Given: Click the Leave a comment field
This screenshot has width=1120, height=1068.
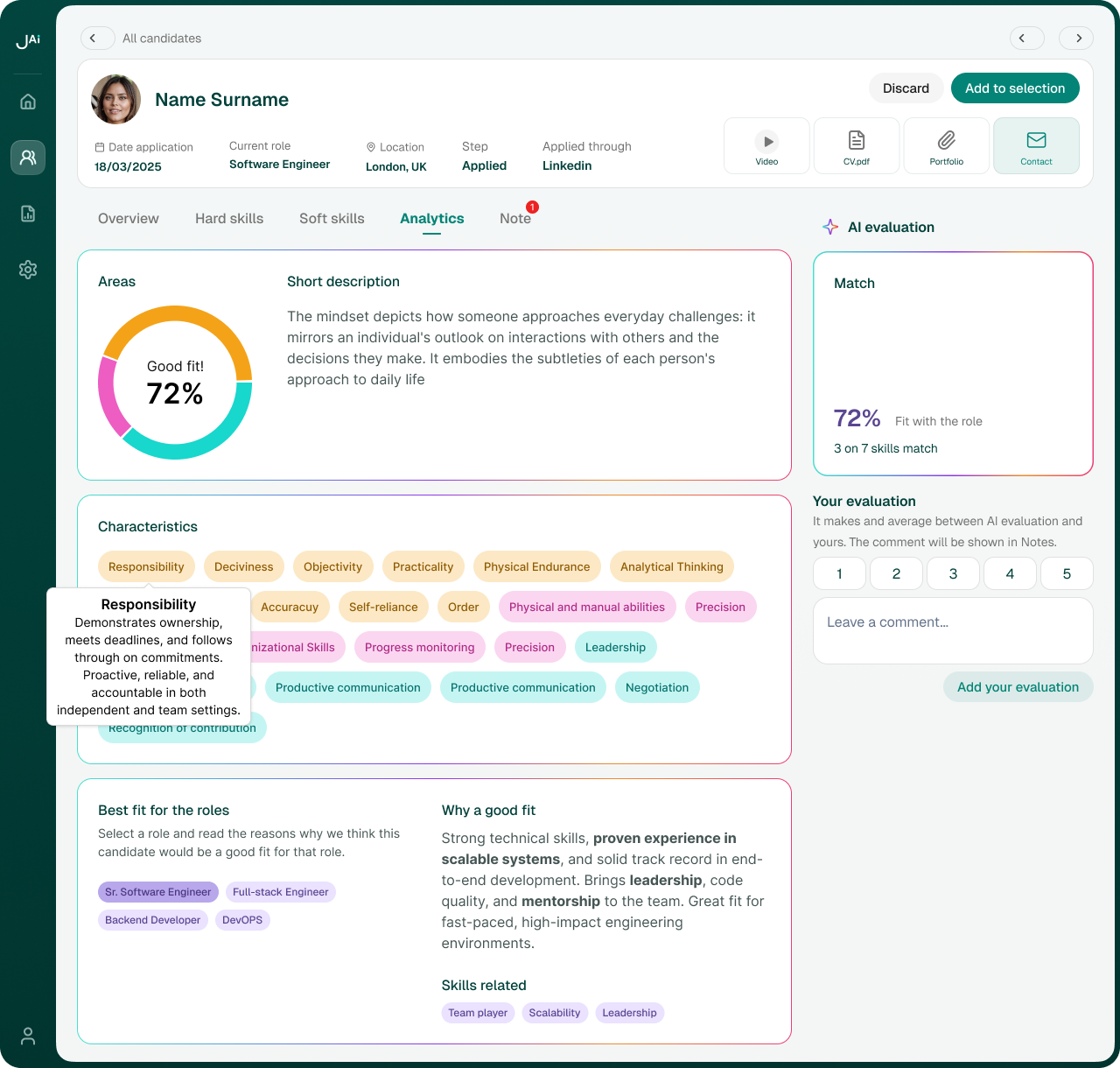Looking at the screenshot, I should click(953, 630).
